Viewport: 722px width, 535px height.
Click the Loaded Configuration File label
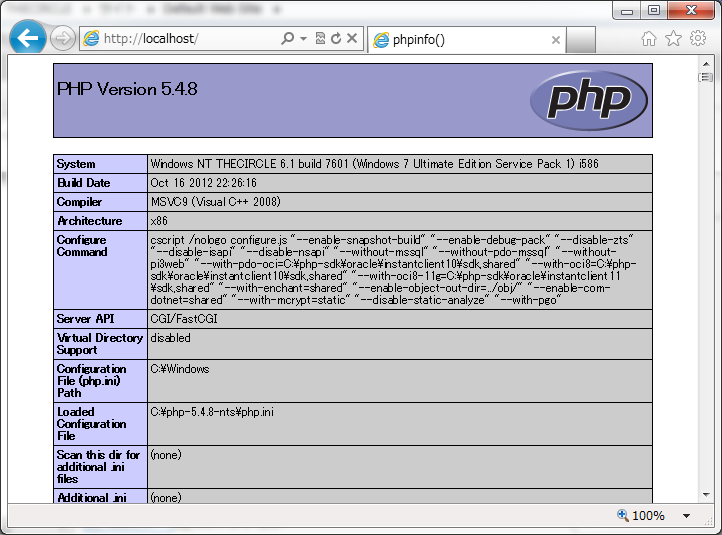click(91, 424)
